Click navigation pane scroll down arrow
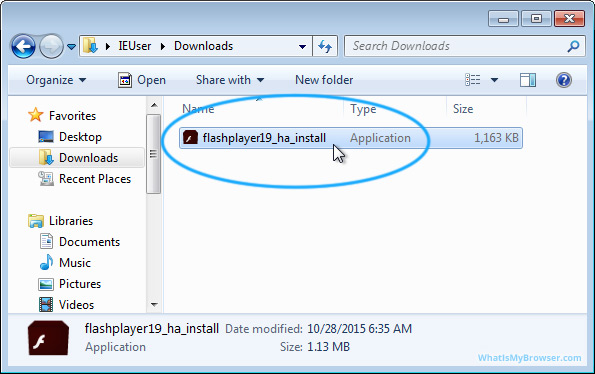 tap(154, 305)
